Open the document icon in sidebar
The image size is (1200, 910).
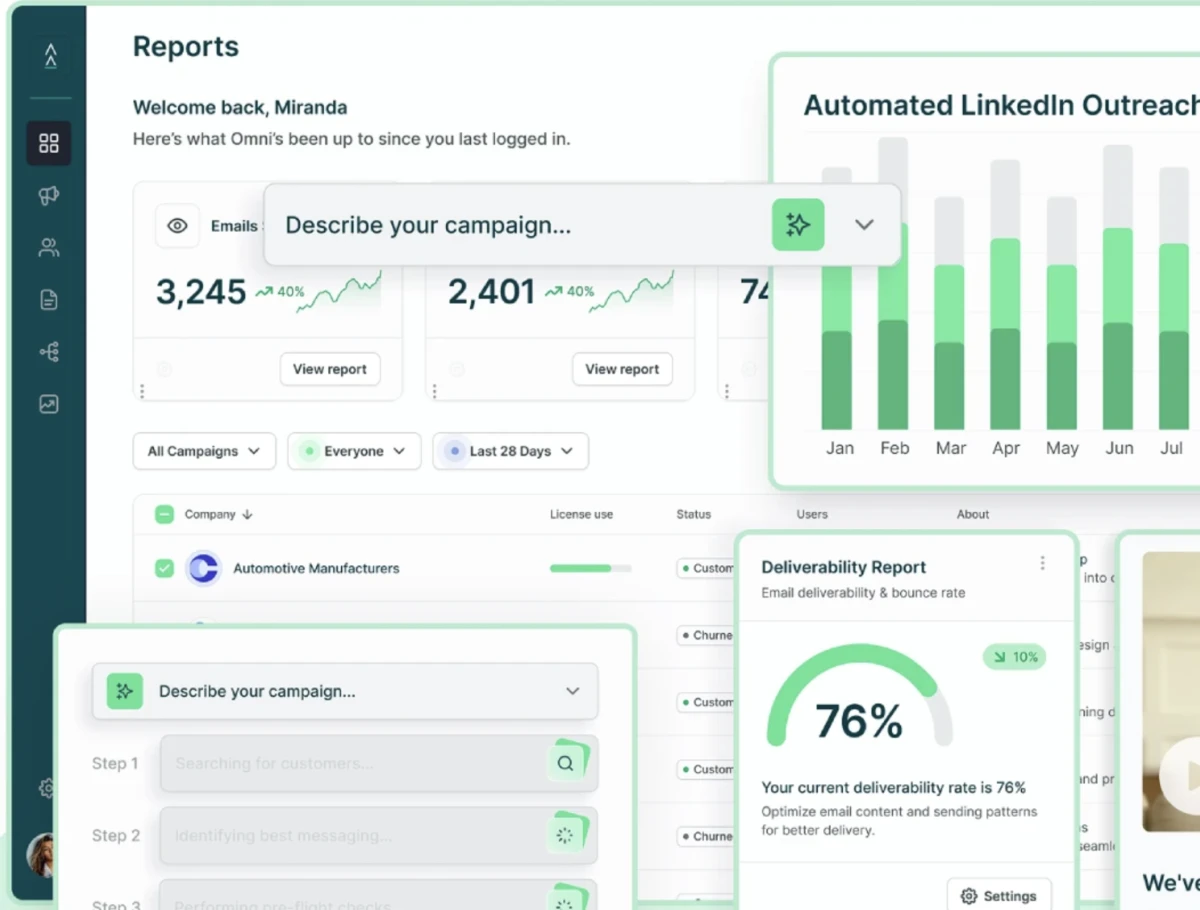(x=49, y=300)
